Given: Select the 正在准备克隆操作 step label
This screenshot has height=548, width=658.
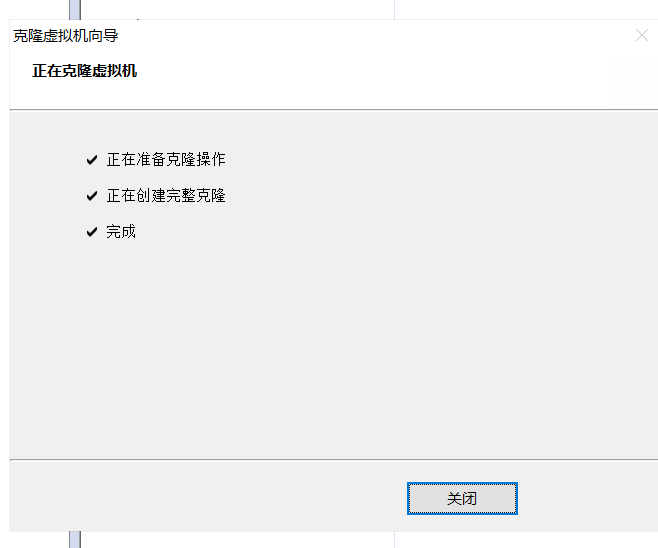Looking at the screenshot, I should pos(166,159).
